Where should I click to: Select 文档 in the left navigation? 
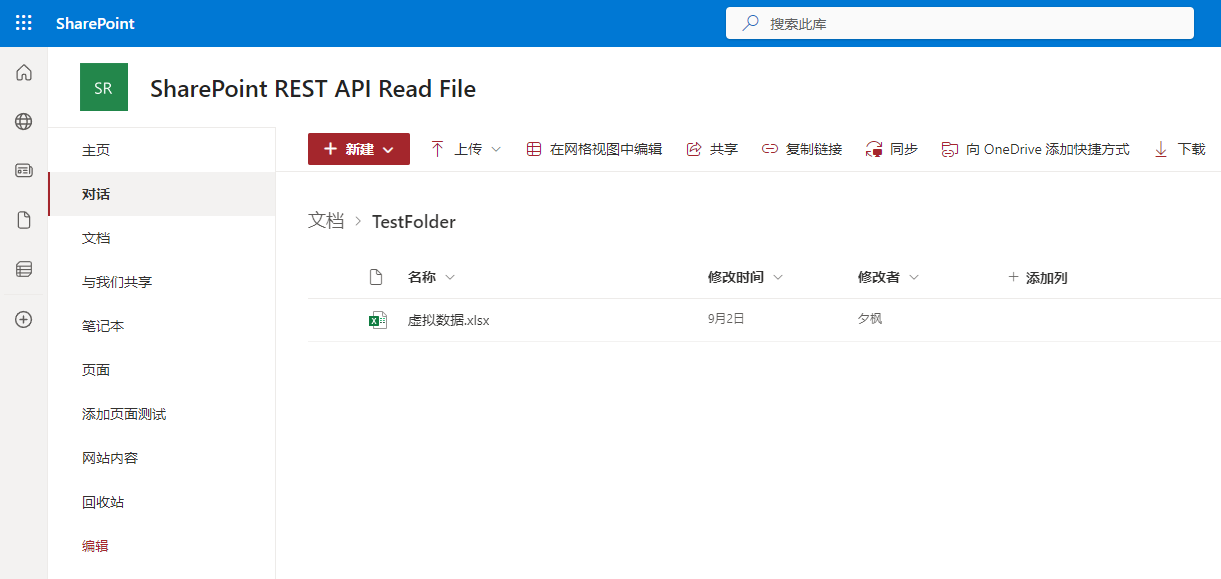point(96,238)
